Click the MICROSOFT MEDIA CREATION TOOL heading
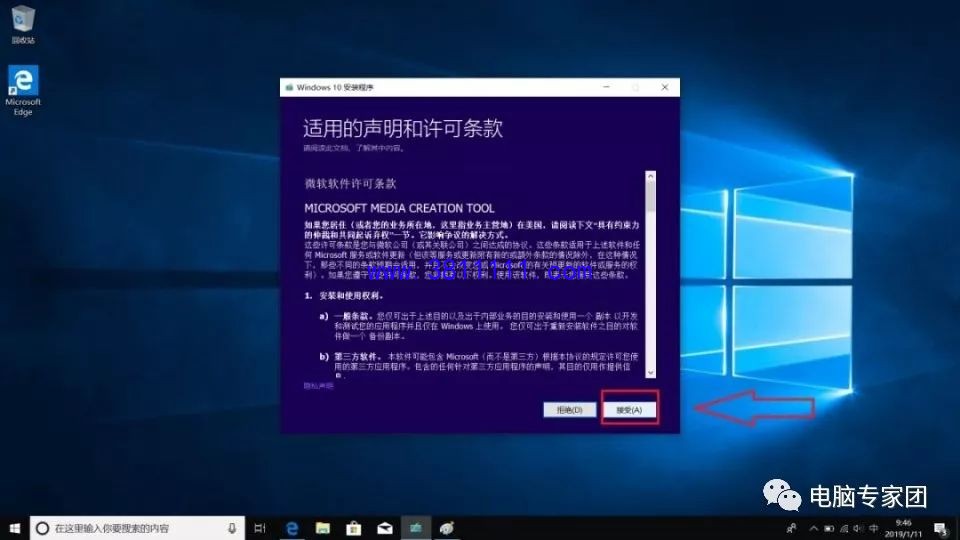 (399, 208)
